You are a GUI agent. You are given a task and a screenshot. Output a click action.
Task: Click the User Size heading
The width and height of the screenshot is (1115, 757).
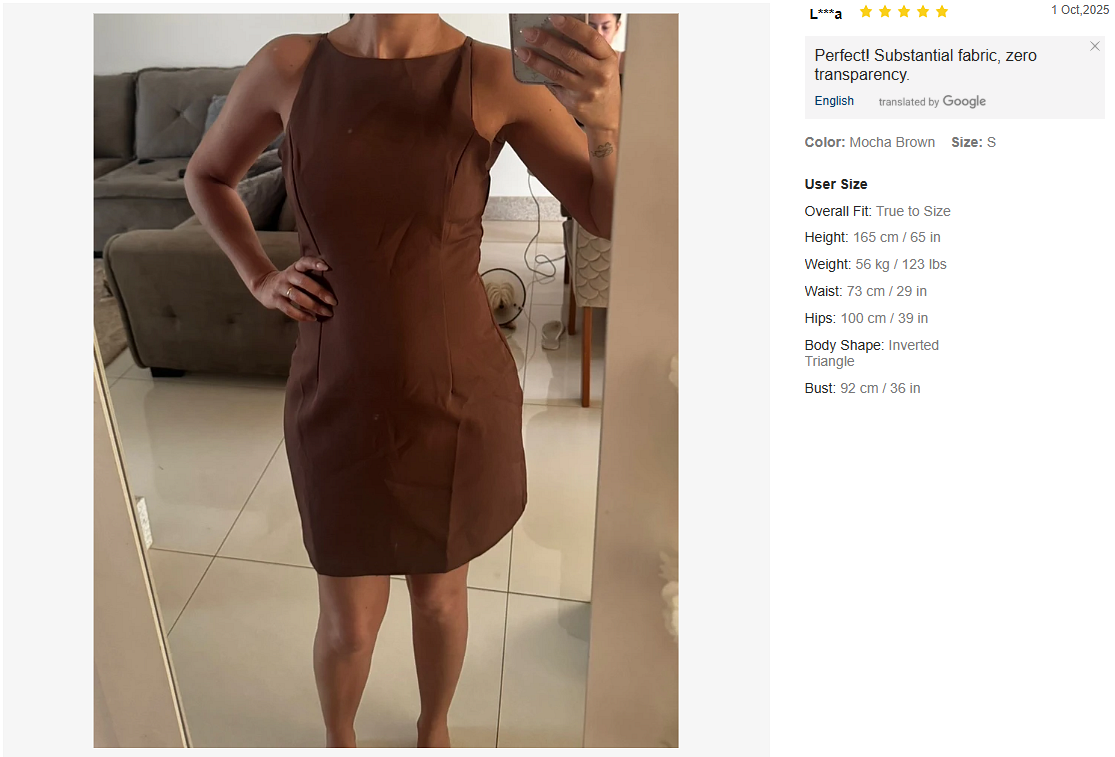pos(836,184)
